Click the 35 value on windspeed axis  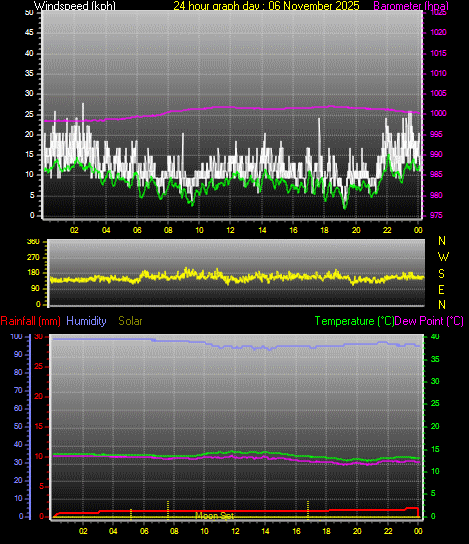click(29, 74)
